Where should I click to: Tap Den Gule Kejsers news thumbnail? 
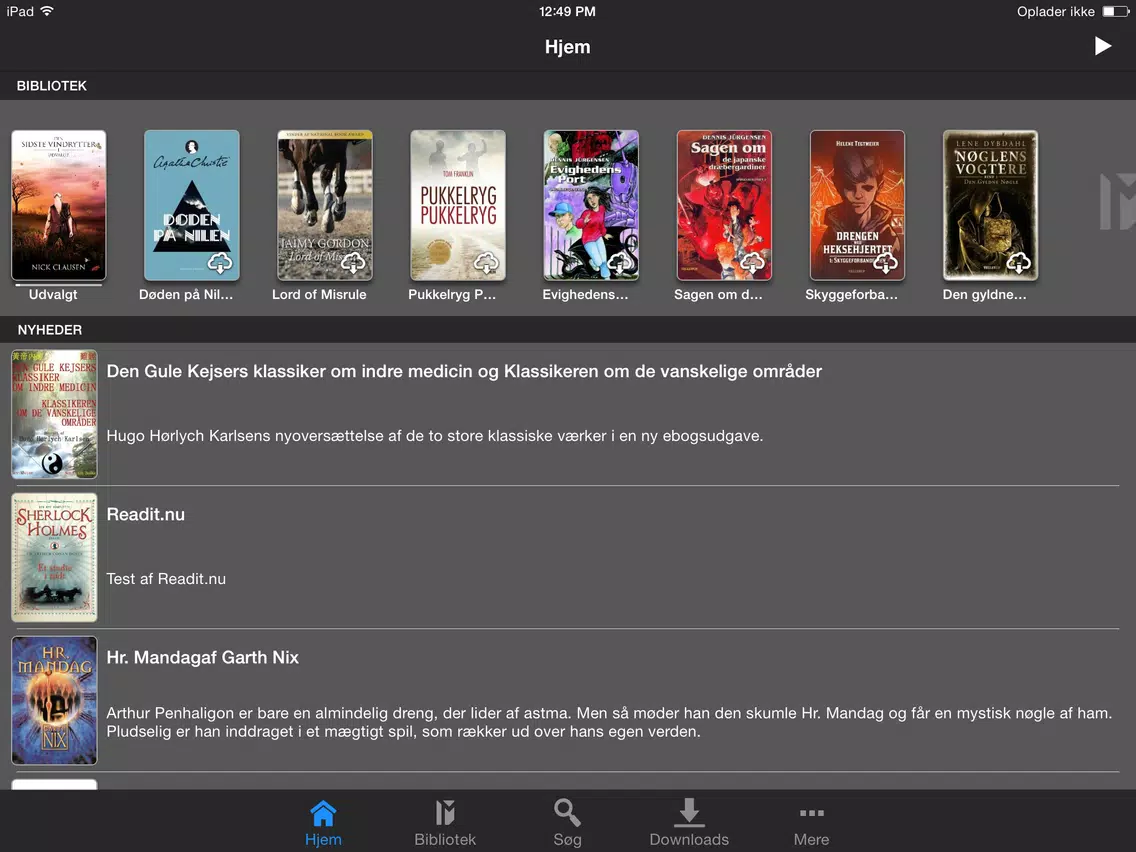pos(54,414)
